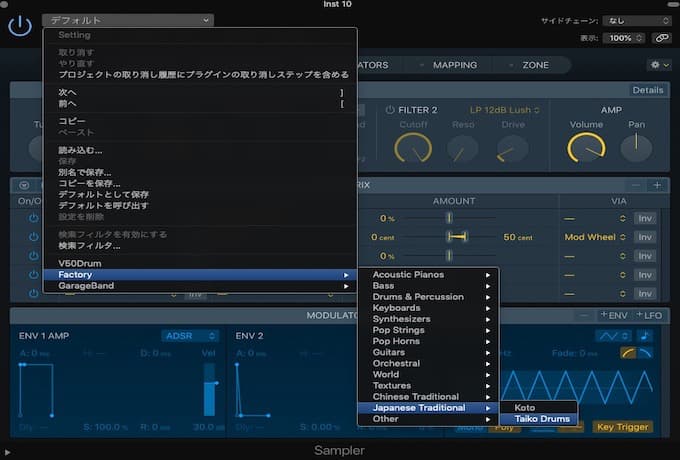This screenshot has height=460, width=680.
Task: Open the LFO waveform selector
Action: click(613, 336)
